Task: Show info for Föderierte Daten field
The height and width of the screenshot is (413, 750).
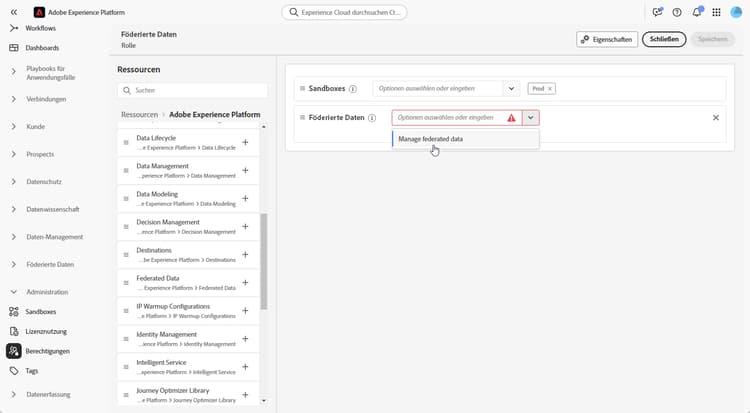Action: [372, 118]
